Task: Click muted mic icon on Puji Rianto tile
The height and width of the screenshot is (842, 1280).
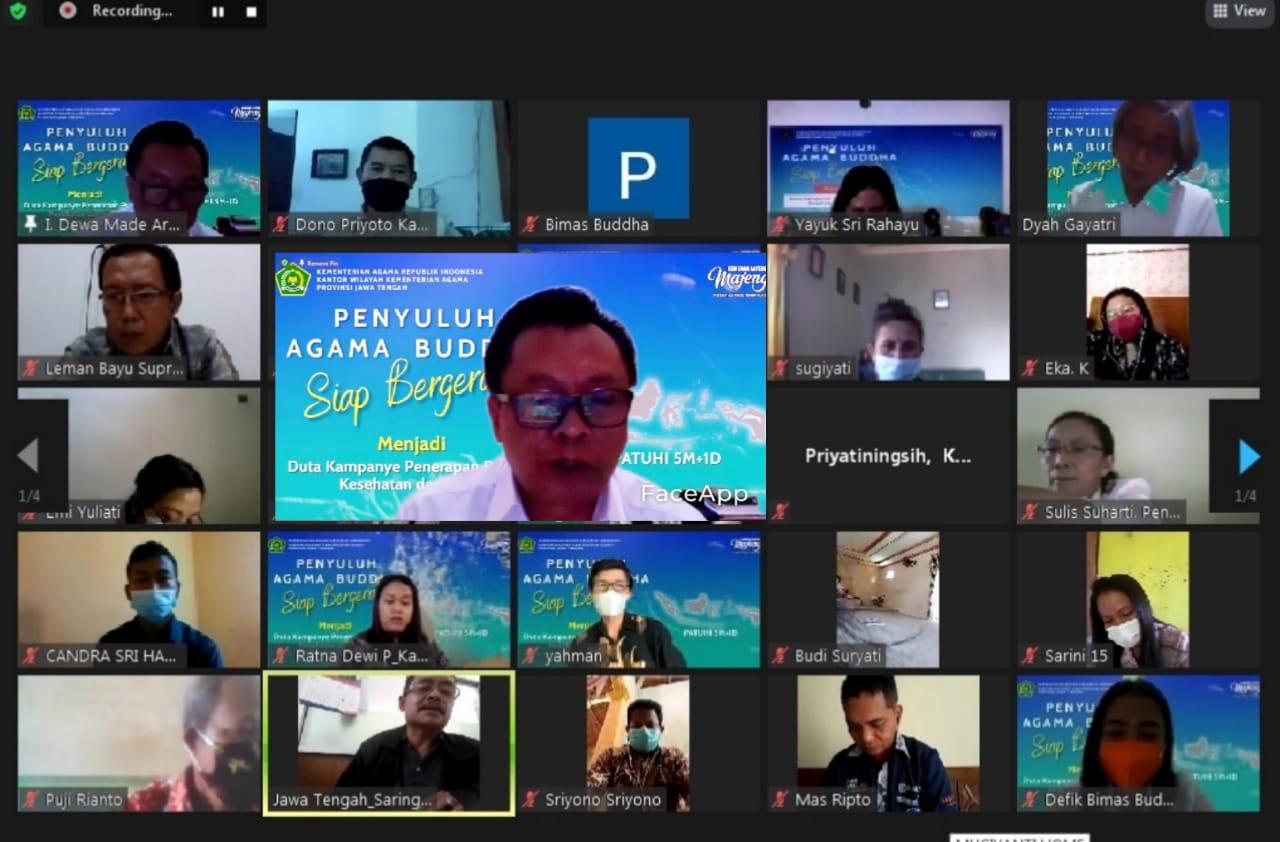Action: 31,800
